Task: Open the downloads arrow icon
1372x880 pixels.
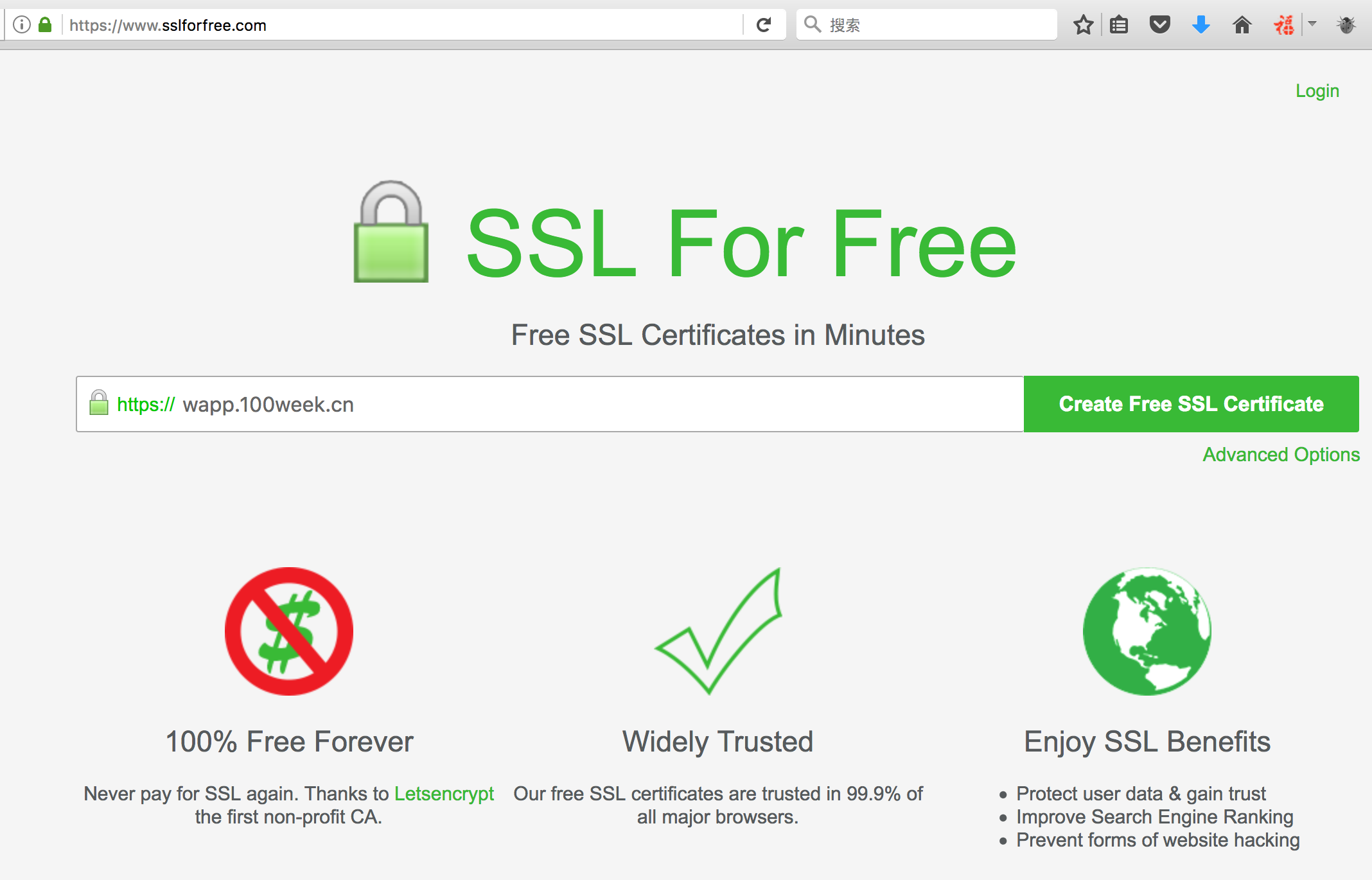Action: point(1200,25)
